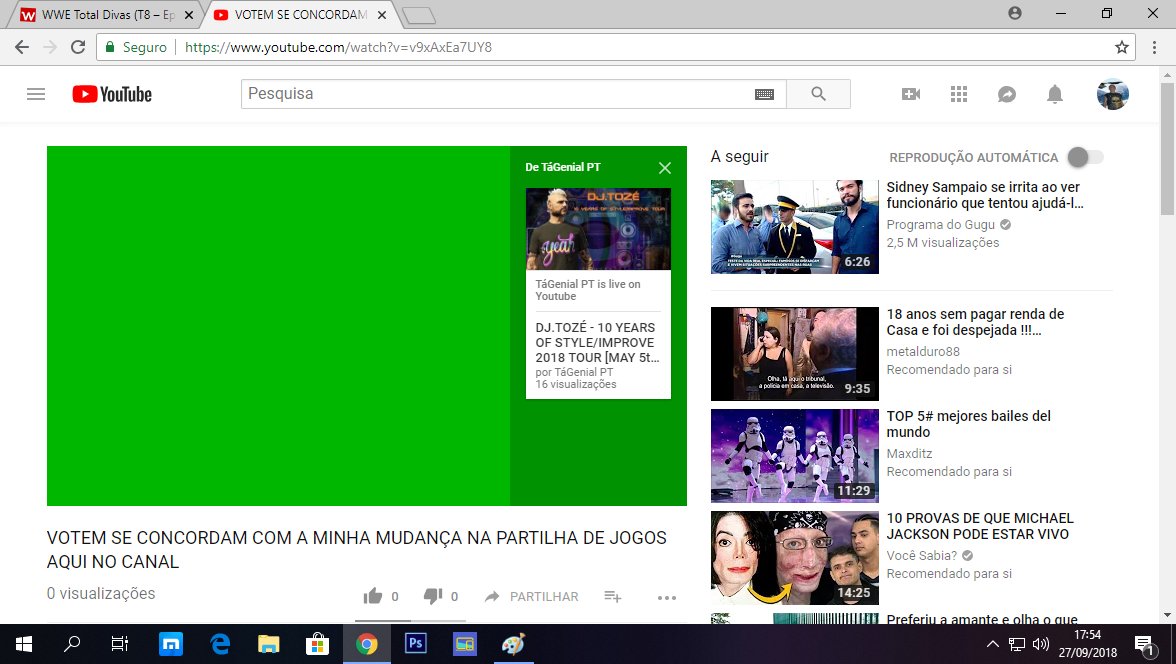Add video to playlist icon

(x=613, y=596)
